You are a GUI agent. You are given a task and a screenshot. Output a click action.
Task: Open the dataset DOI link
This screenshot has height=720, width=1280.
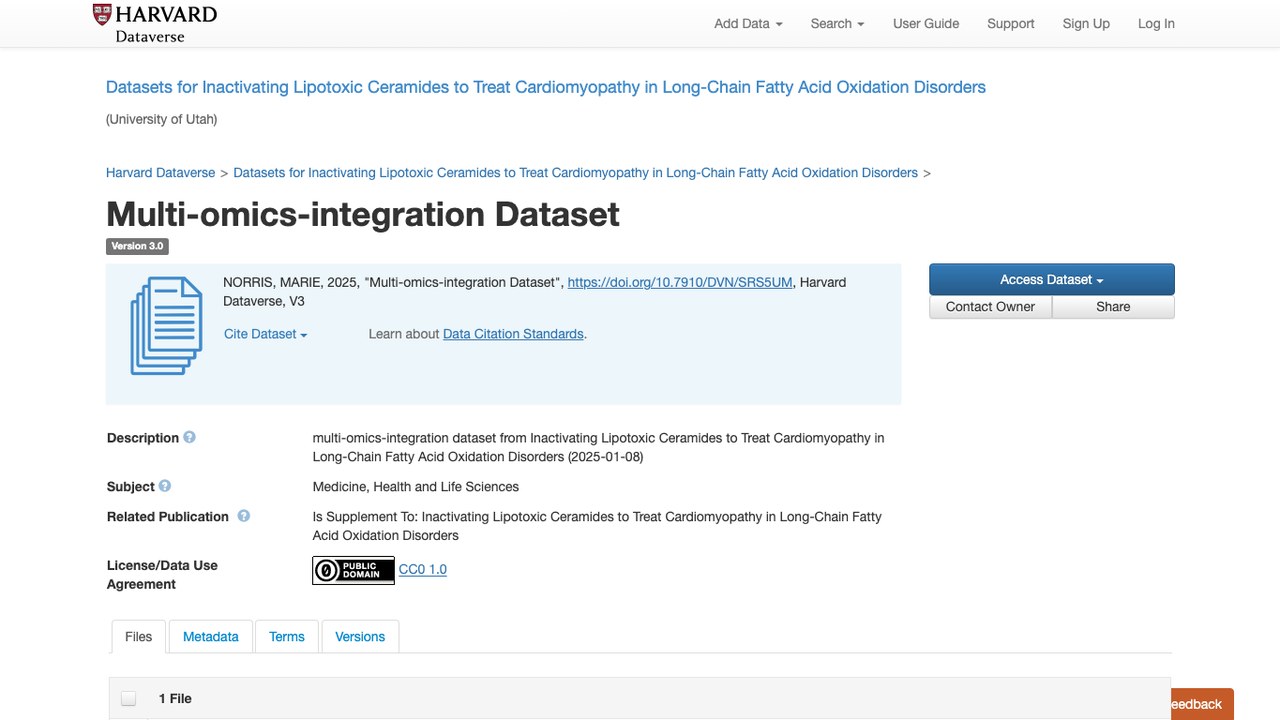point(680,282)
